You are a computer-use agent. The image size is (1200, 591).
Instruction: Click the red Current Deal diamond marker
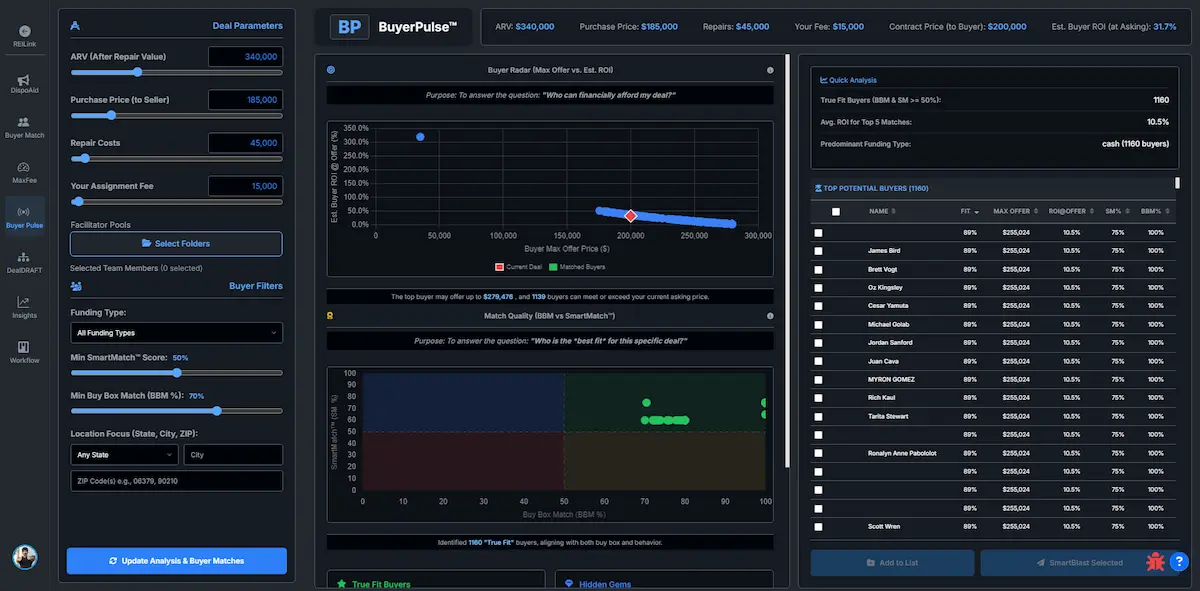coord(630,215)
